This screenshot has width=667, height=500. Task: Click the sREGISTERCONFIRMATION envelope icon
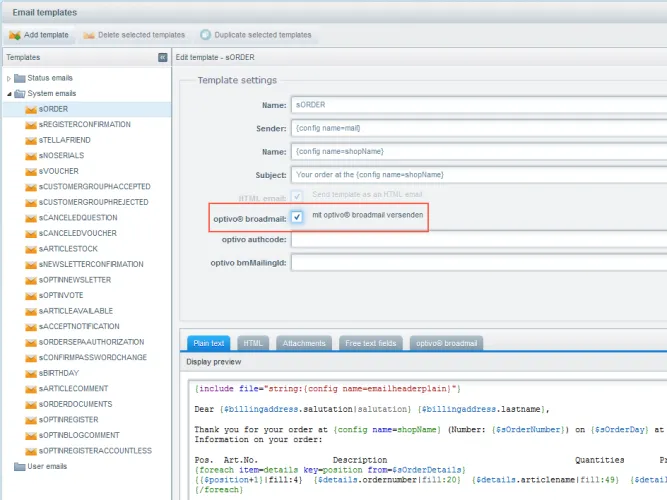pos(31,125)
